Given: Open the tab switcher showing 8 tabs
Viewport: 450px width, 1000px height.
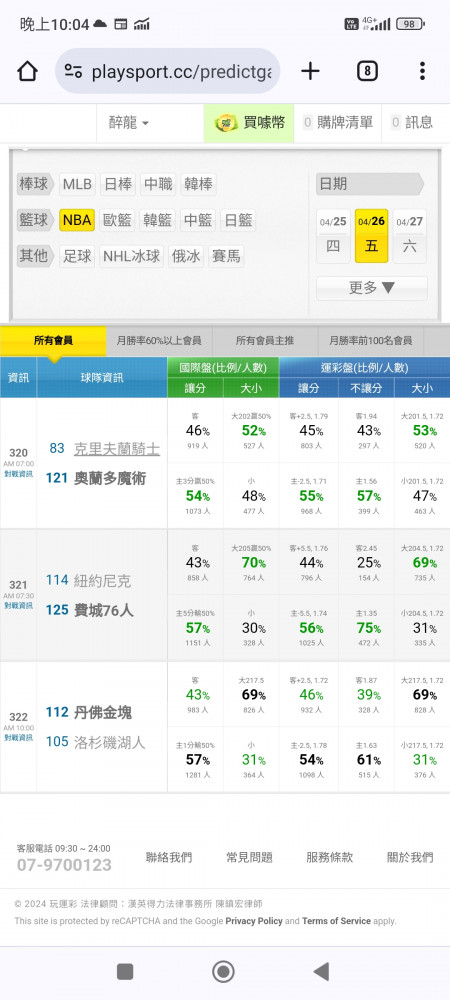Looking at the screenshot, I should click(367, 71).
